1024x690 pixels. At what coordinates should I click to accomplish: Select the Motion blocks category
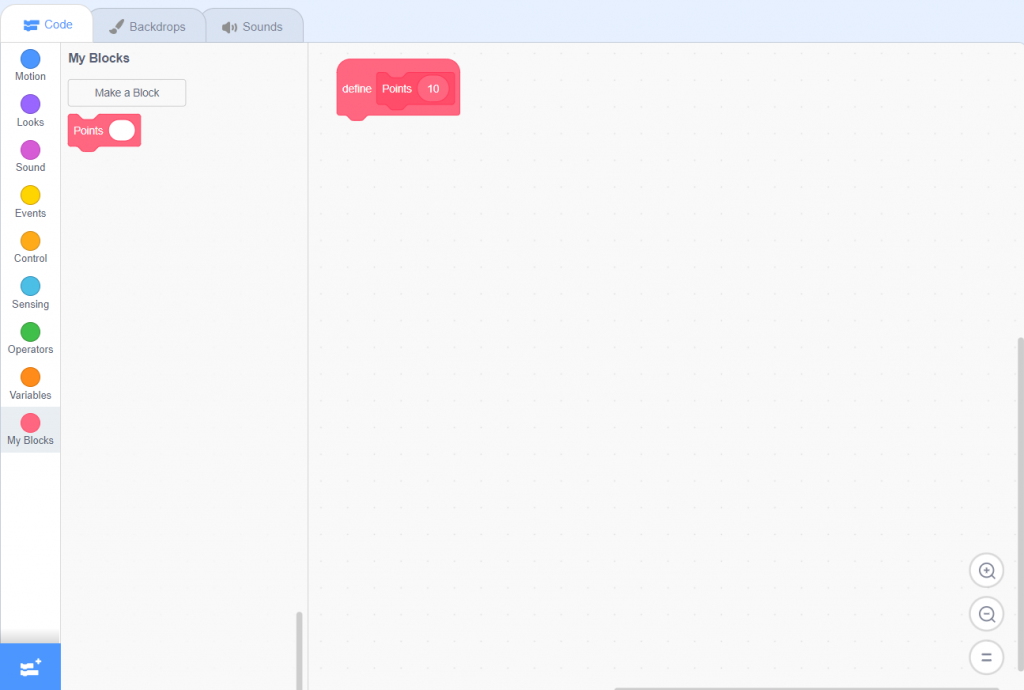[30, 65]
